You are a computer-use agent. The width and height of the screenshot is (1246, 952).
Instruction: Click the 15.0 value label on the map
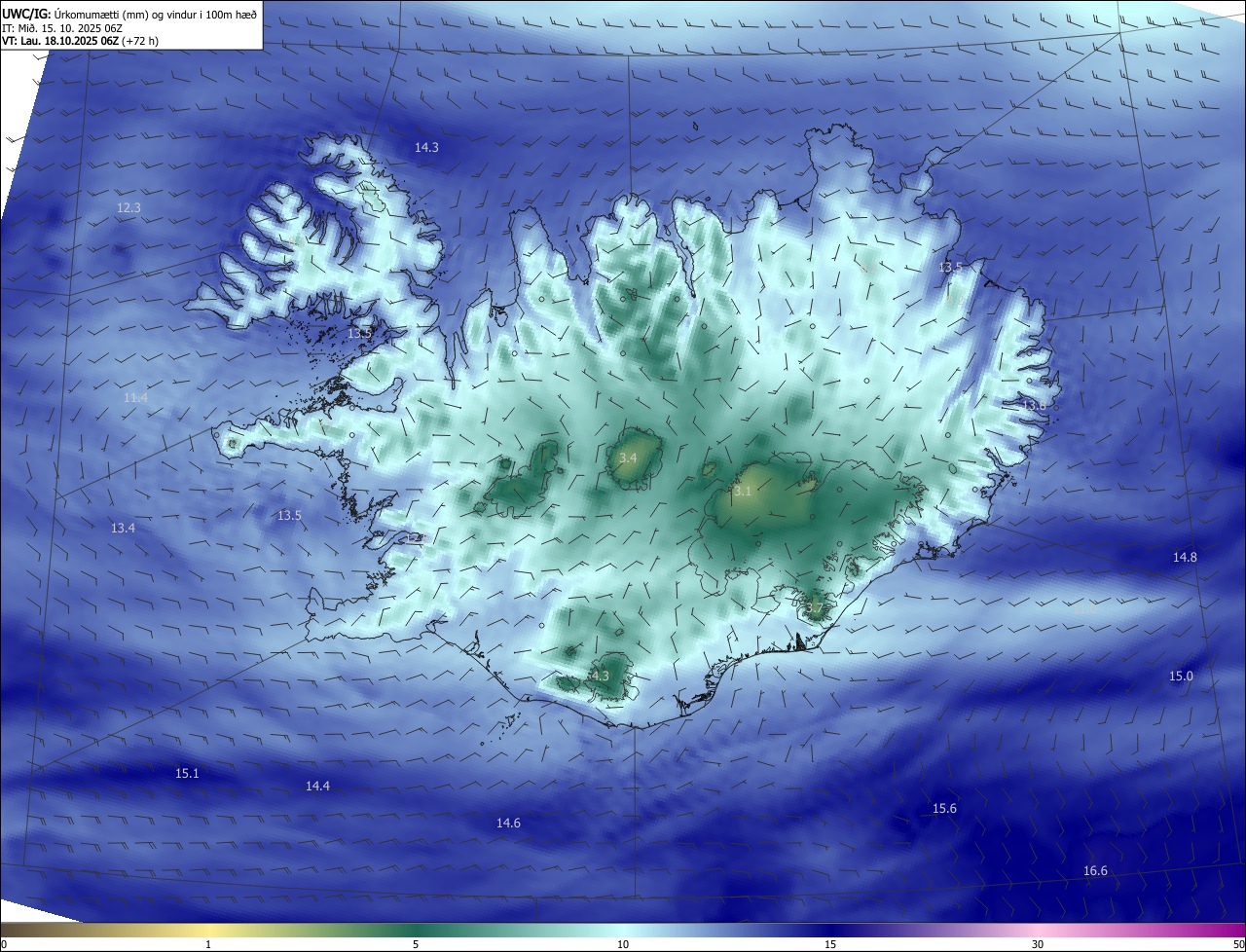[x=1181, y=677]
